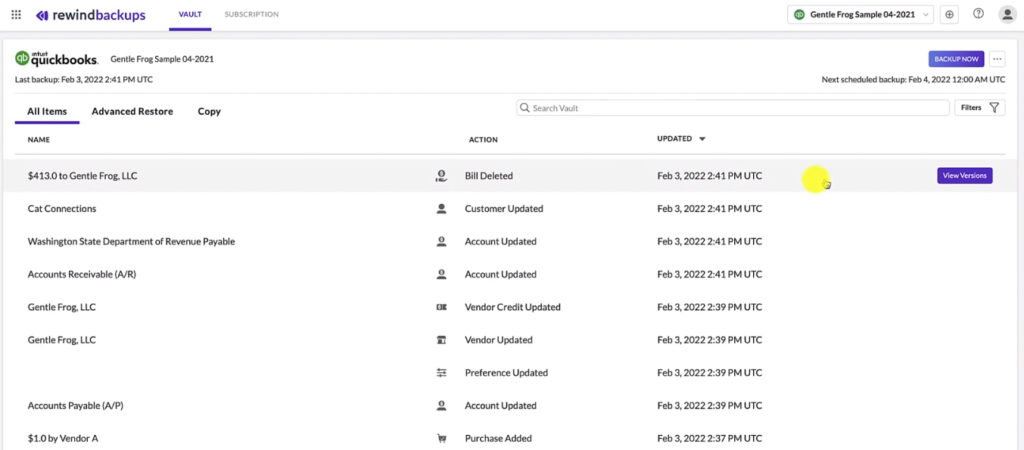Click the Vendor Credit Updated icon
The height and width of the screenshot is (450, 1024).
(441, 307)
